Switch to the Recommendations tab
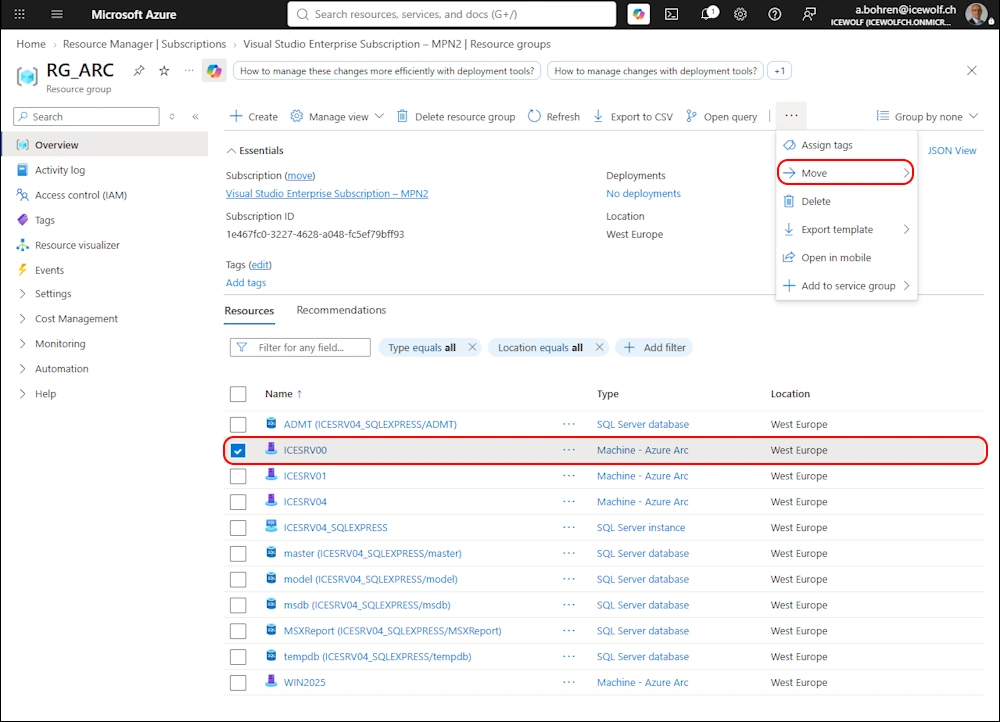This screenshot has height=722, width=1000. 341,310
